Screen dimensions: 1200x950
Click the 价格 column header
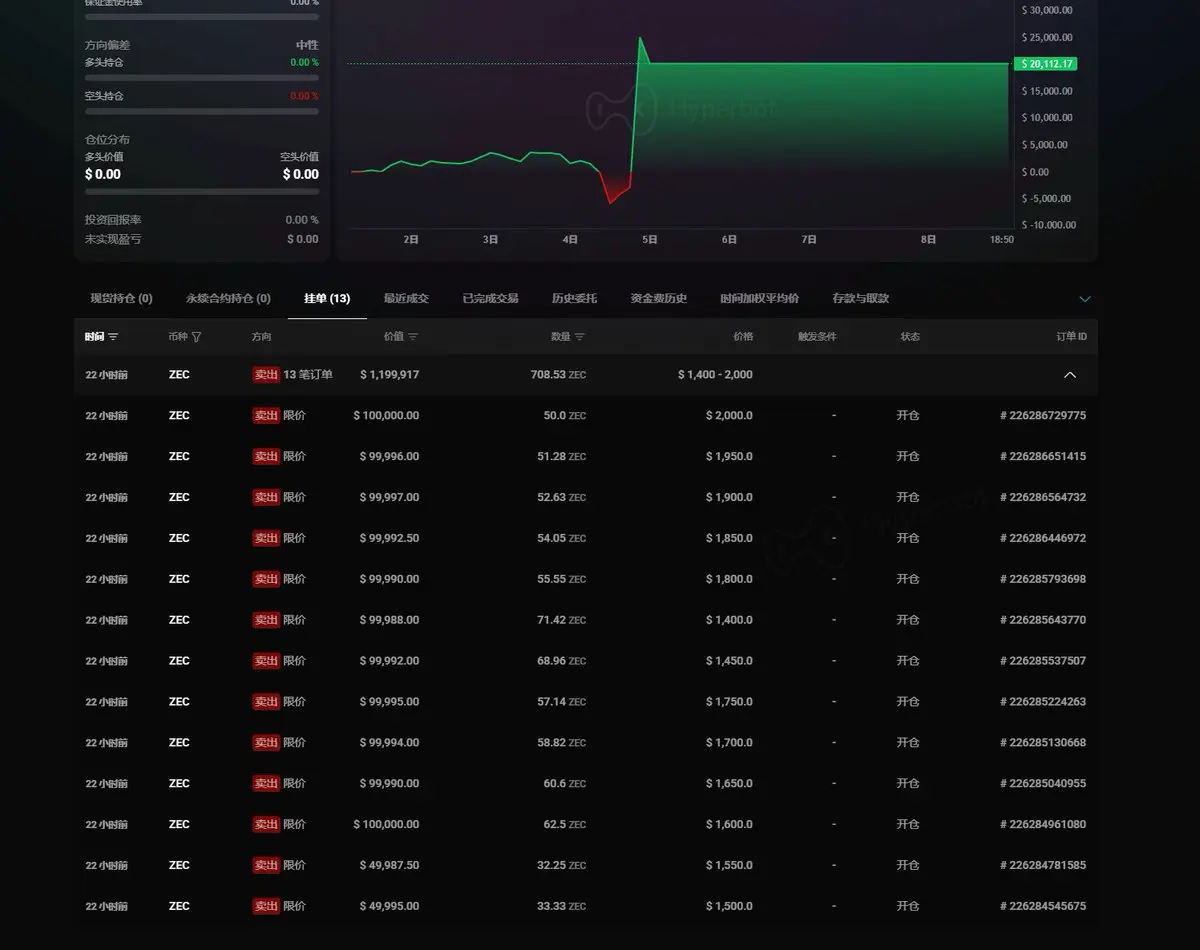click(x=743, y=337)
